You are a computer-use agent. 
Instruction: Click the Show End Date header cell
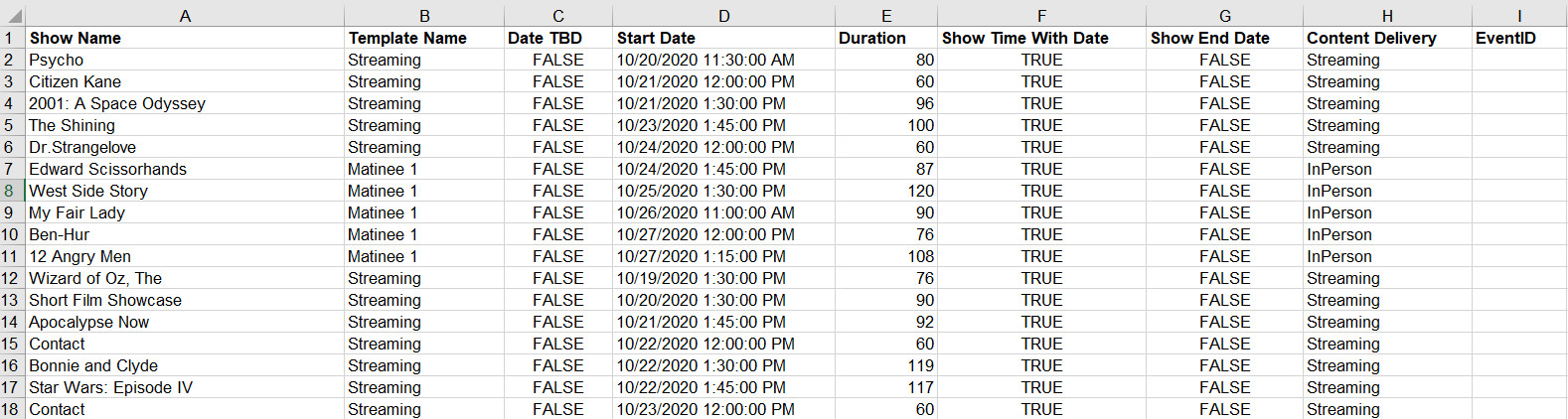click(1224, 38)
